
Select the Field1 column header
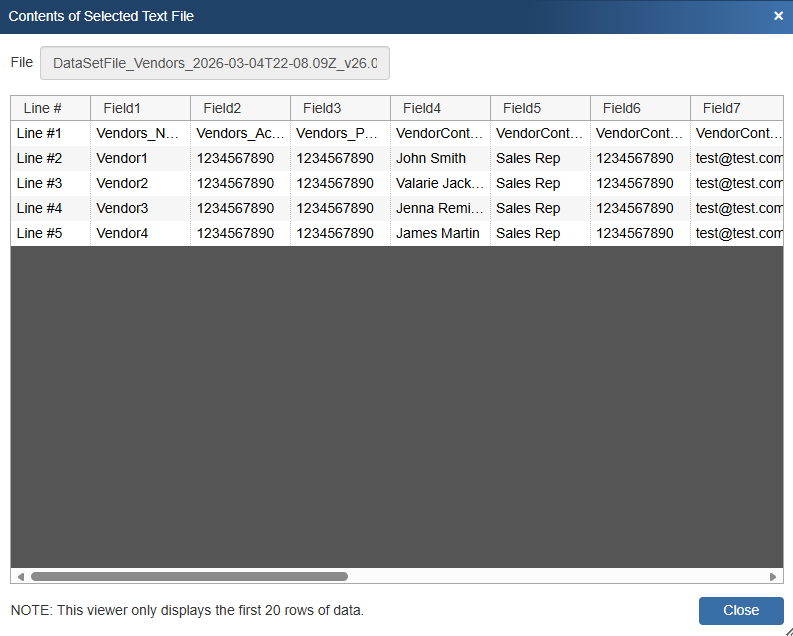coord(122,108)
